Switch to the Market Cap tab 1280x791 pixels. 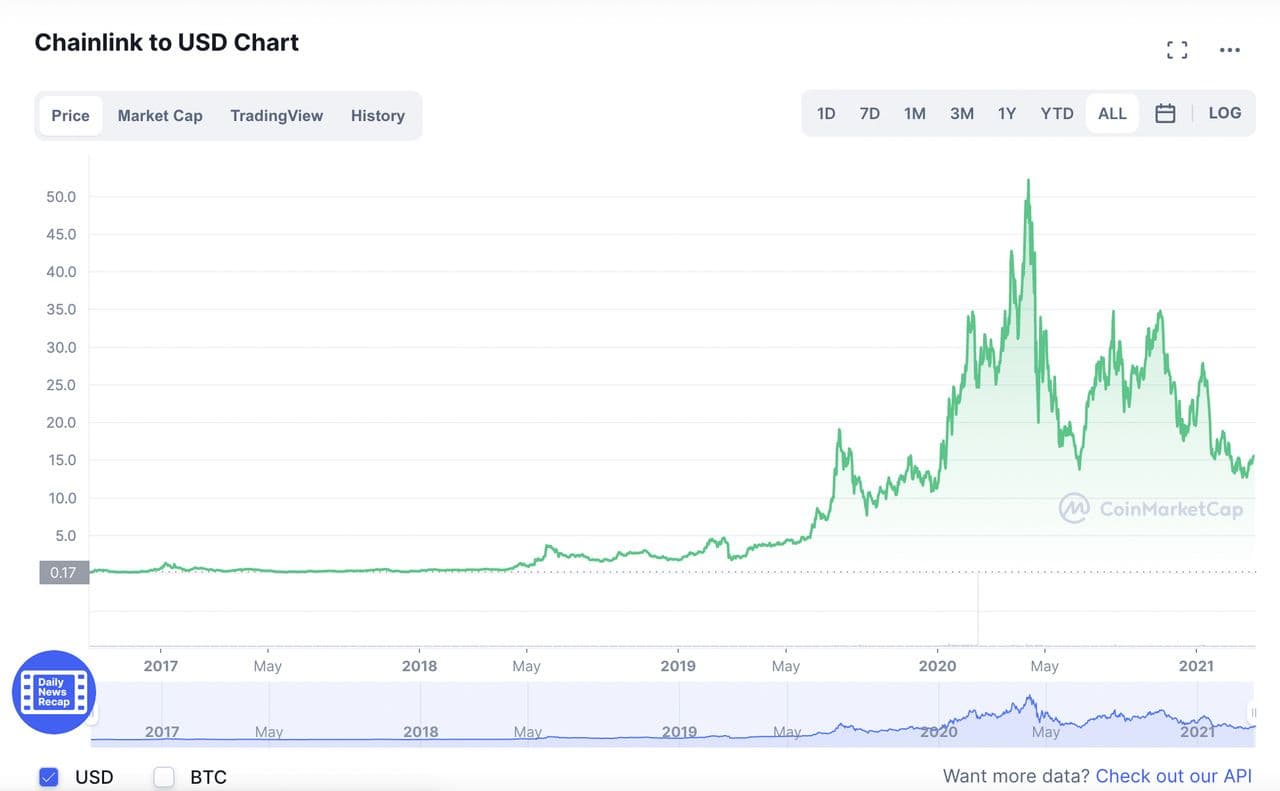pyautogui.click(x=160, y=116)
